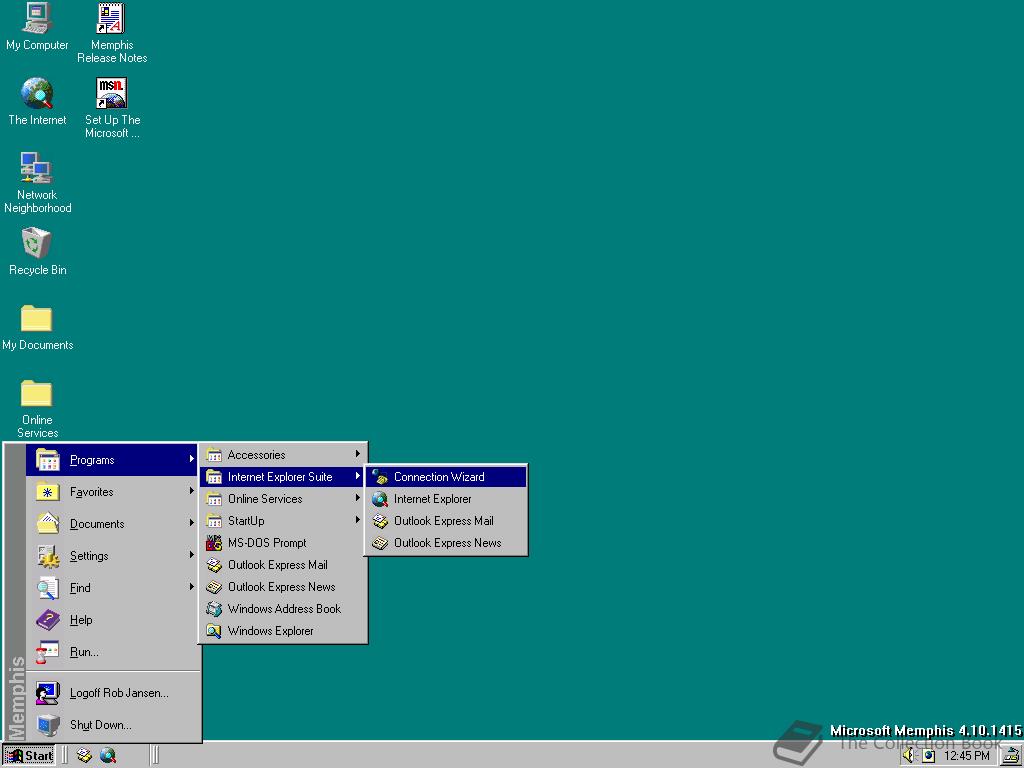
Task: Open Windows Explorer from Programs menu
Action: 283,631
